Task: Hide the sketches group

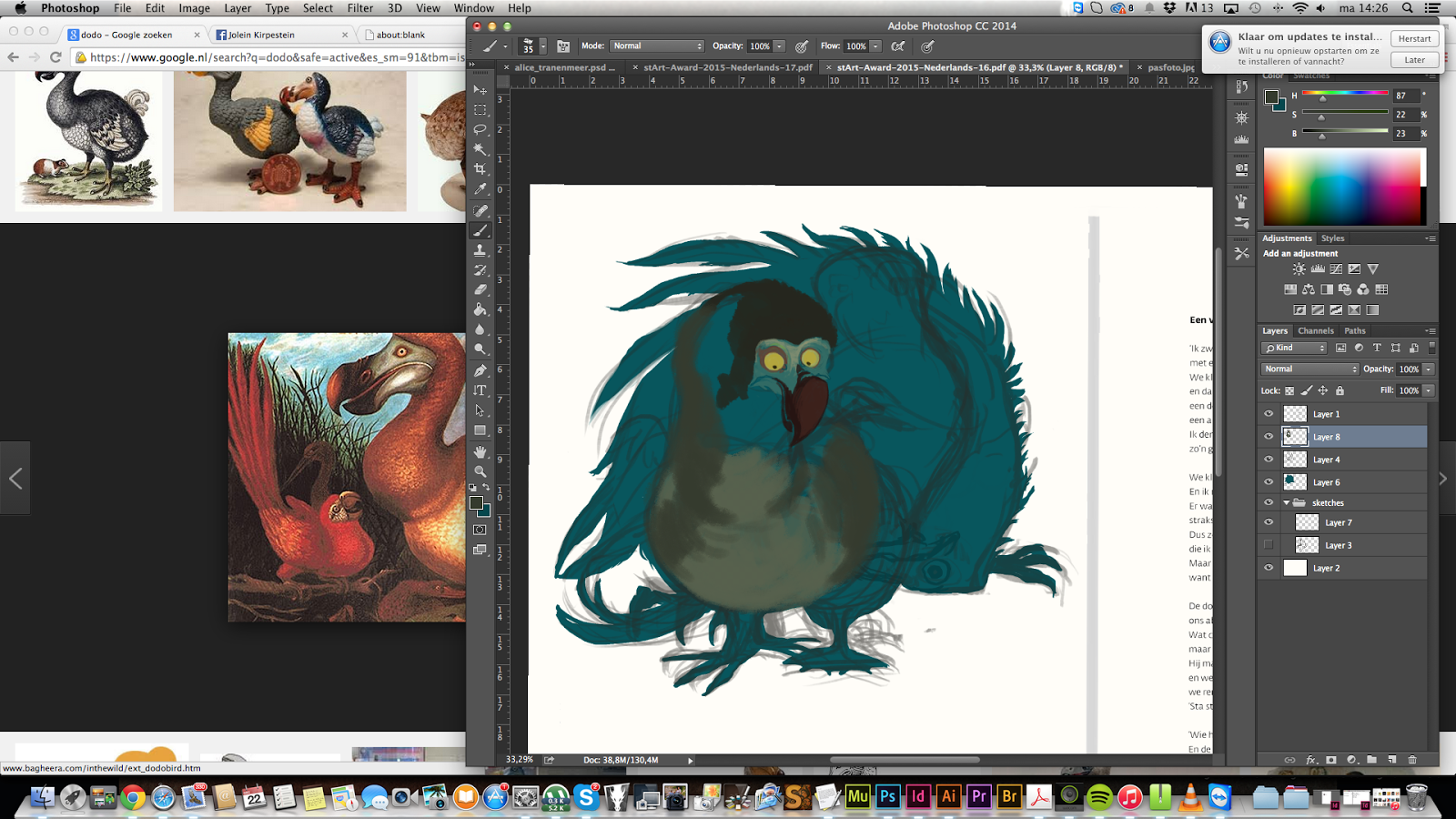Action: (1269, 502)
